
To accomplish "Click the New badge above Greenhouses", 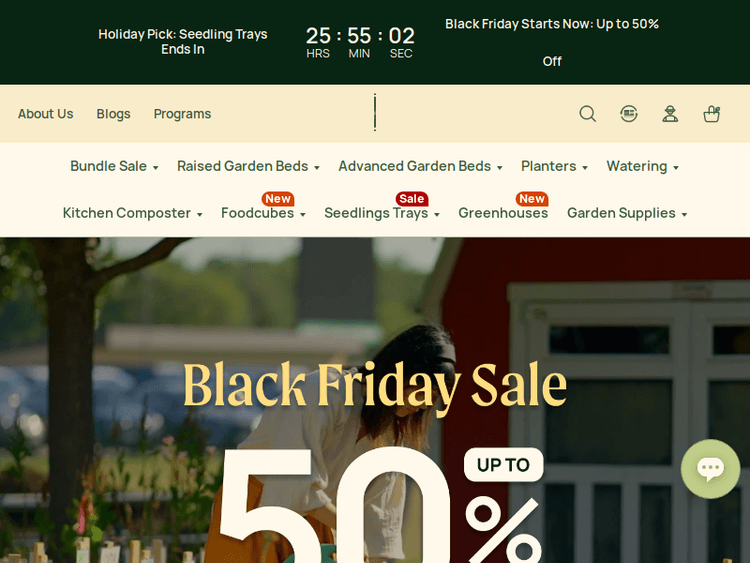I will [532, 199].
